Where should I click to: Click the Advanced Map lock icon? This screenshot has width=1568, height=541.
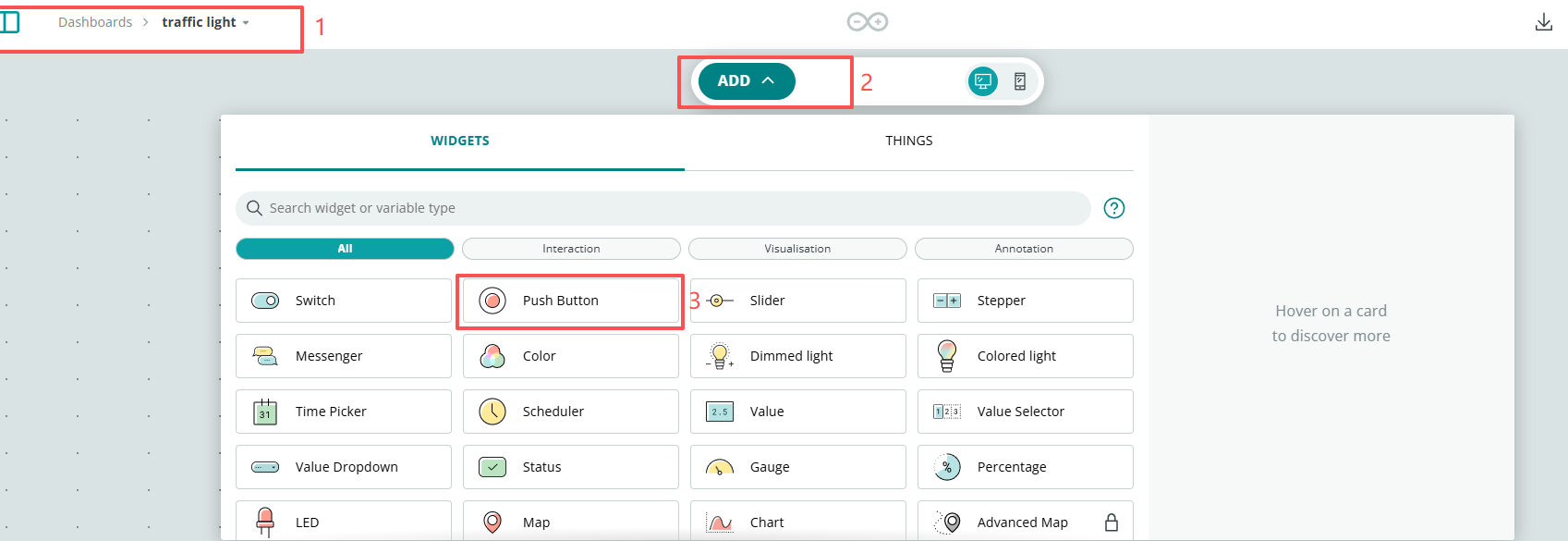click(1112, 523)
